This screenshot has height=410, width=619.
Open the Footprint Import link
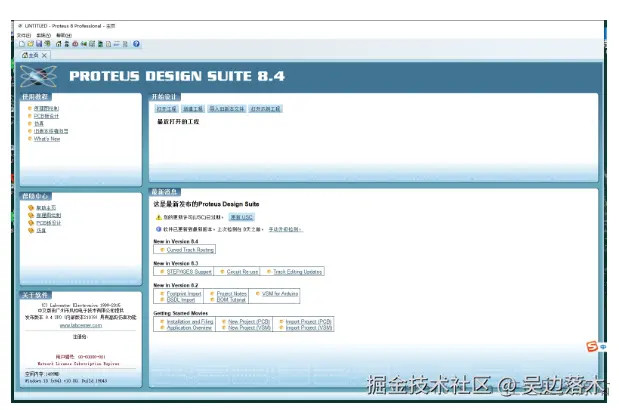point(184,294)
